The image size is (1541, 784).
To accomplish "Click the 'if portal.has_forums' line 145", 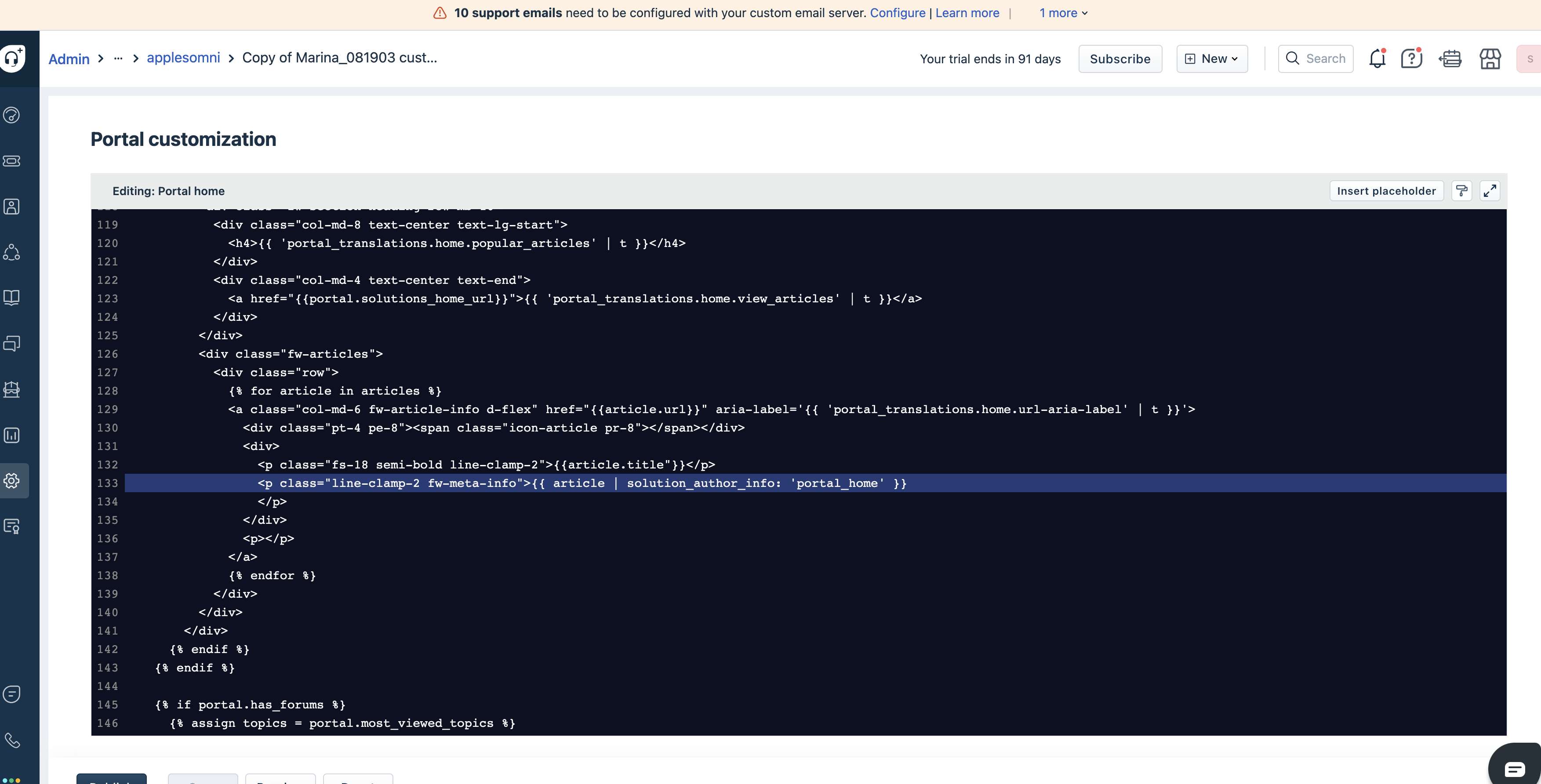I will point(250,705).
